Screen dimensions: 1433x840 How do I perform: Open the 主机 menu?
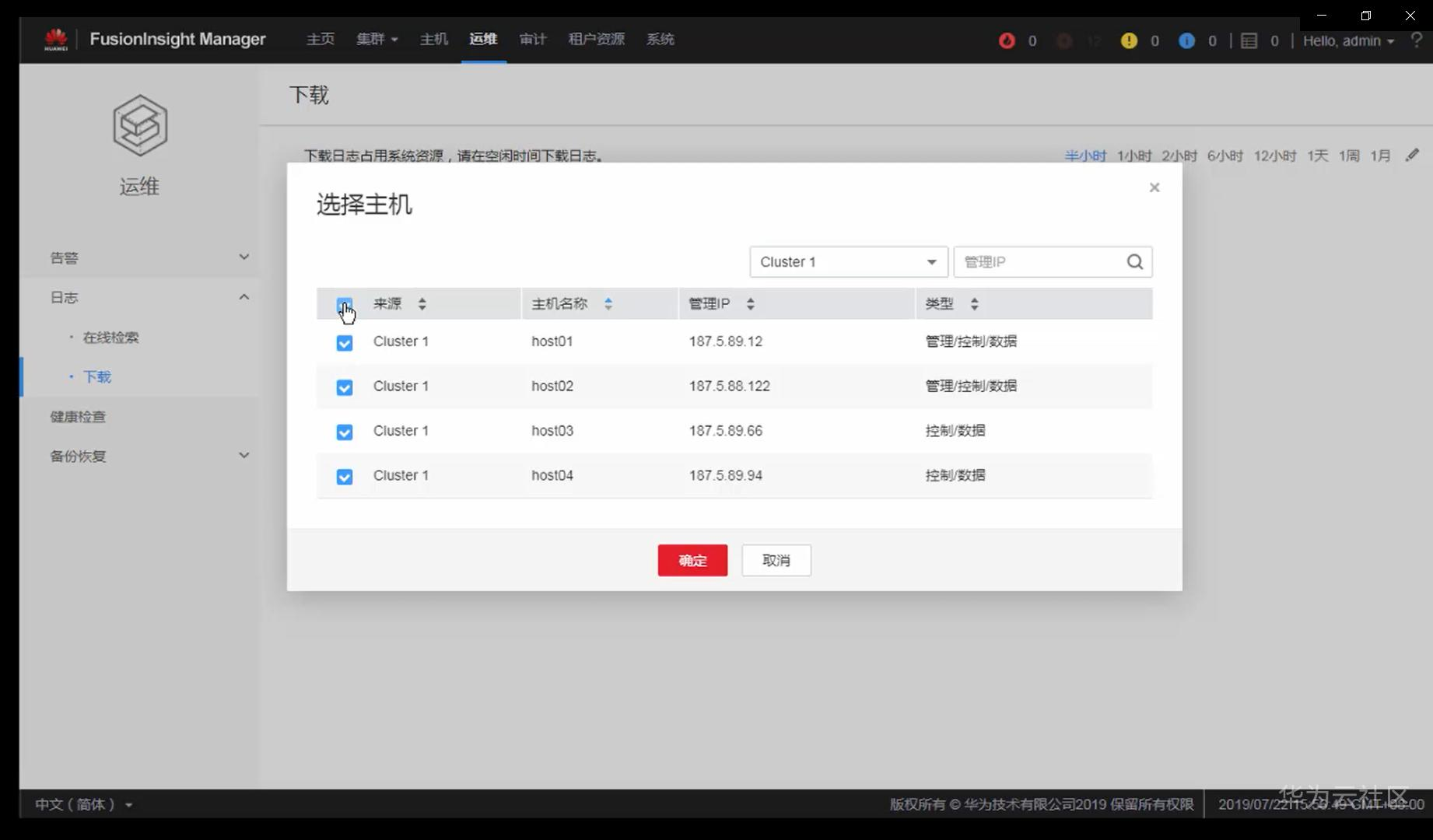(434, 39)
